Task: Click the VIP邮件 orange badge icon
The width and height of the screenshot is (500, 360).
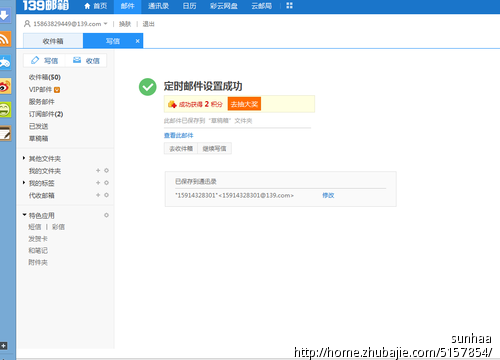Action: (x=57, y=90)
